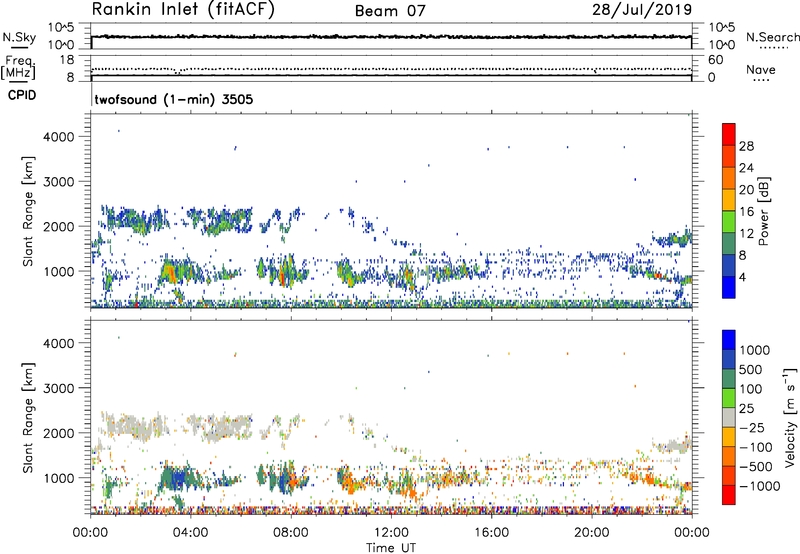Viewport: 800px width, 554px height.
Task: Click the '20:00' time axis tick label
Action: point(591,533)
